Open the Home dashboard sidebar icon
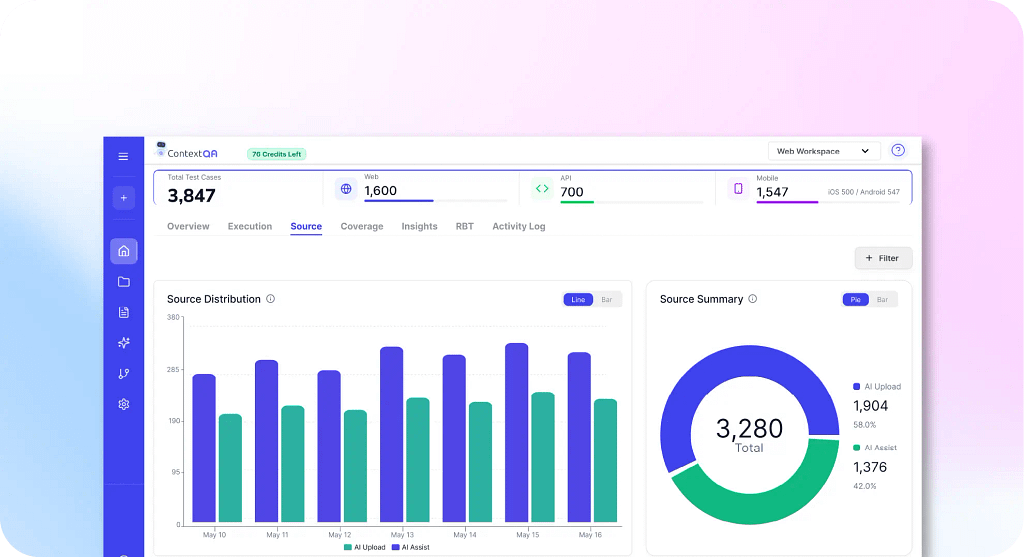Screen dimensions: 1024x557 coord(123,251)
